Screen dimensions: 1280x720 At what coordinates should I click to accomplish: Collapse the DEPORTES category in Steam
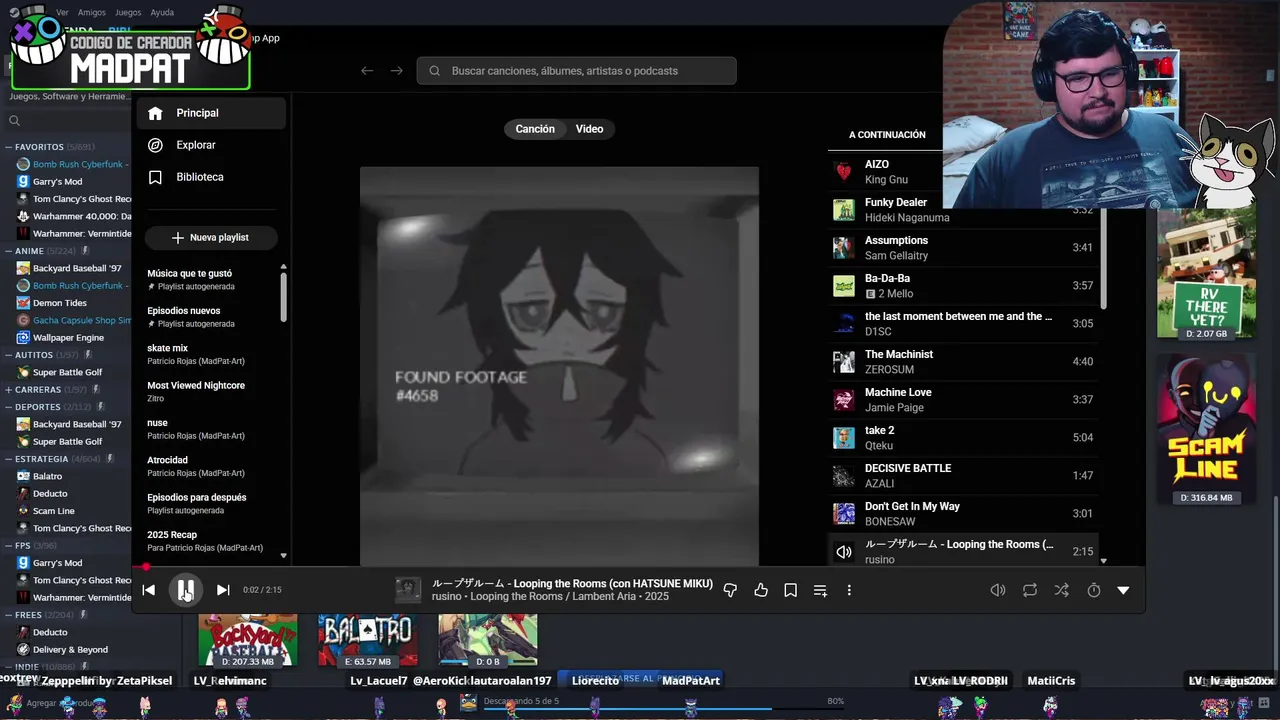pyautogui.click(x=9, y=407)
